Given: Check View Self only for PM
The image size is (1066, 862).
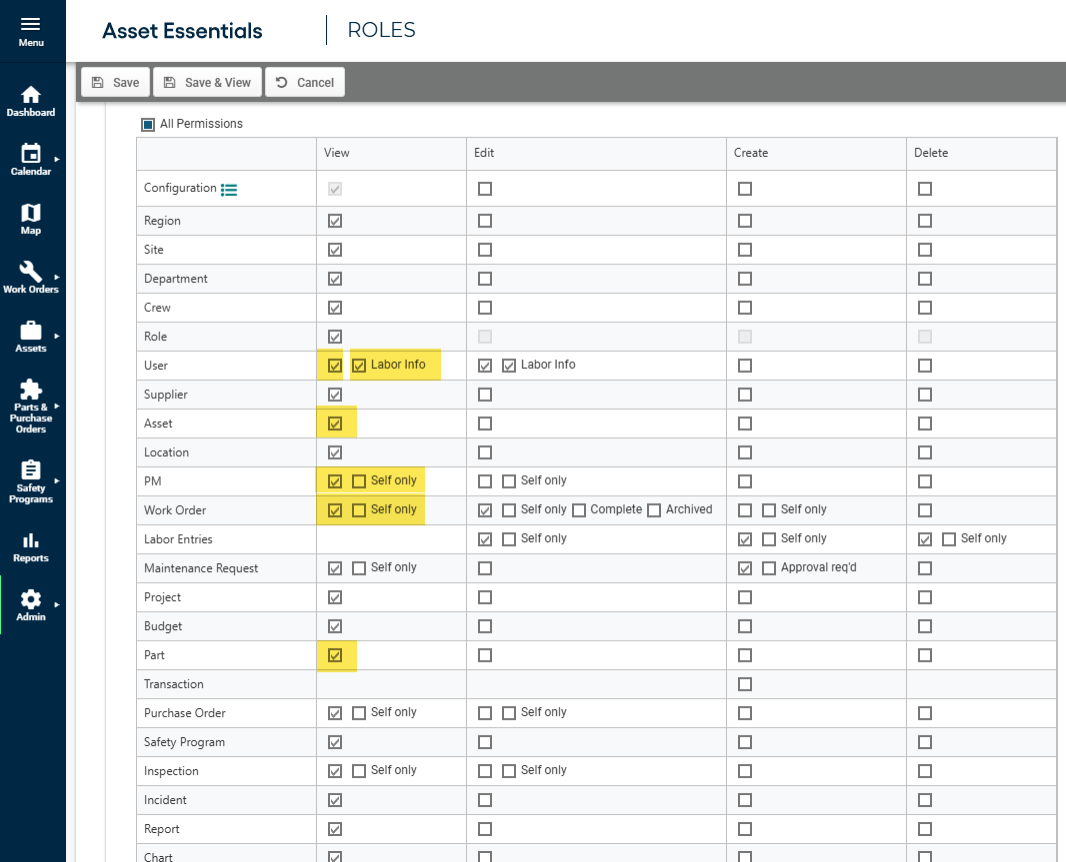Looking at the screenshot, I should 359,481.
